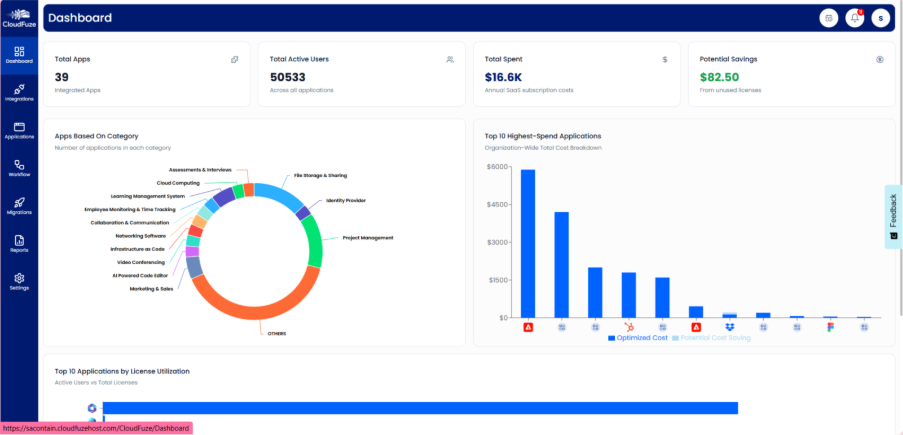Click the Total Apps card
This screenshot has width=903, height=435.
click(146, 74)
